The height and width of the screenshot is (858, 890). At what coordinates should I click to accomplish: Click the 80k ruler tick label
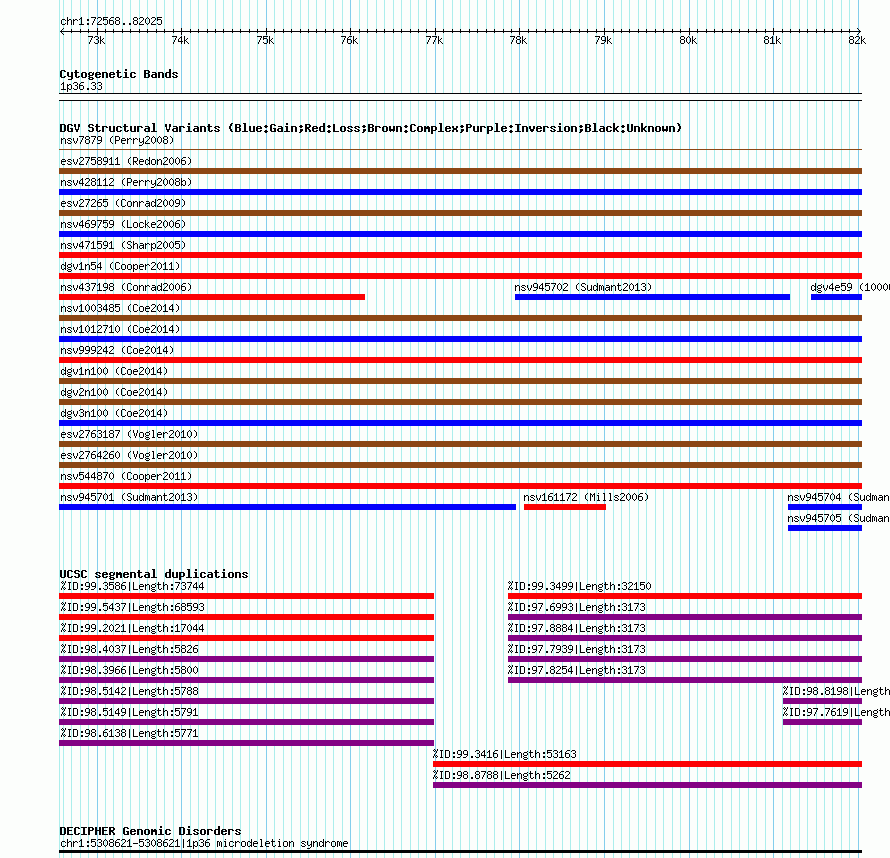[688, 40]
